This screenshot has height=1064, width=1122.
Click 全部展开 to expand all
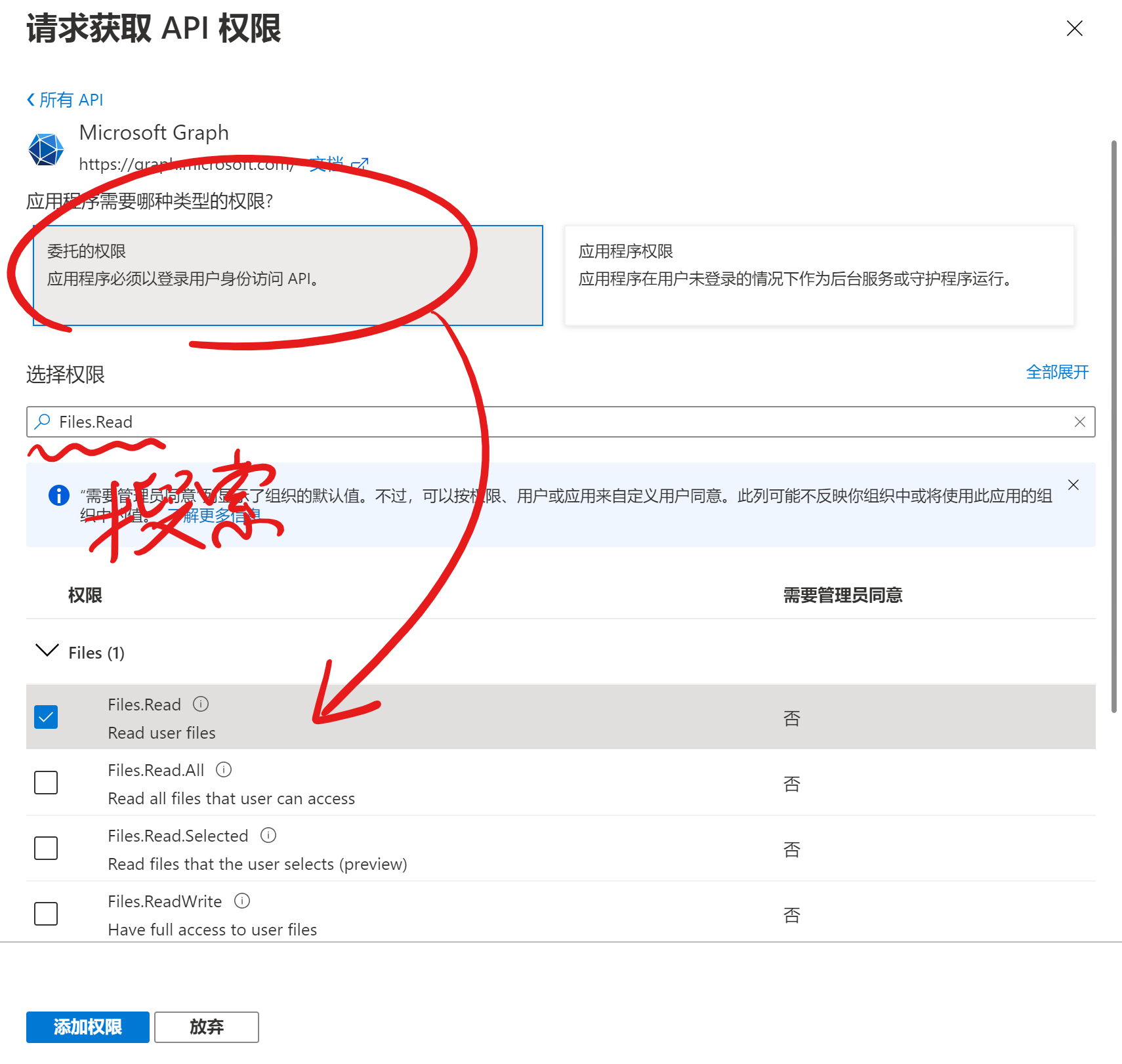coord(1057,373)
